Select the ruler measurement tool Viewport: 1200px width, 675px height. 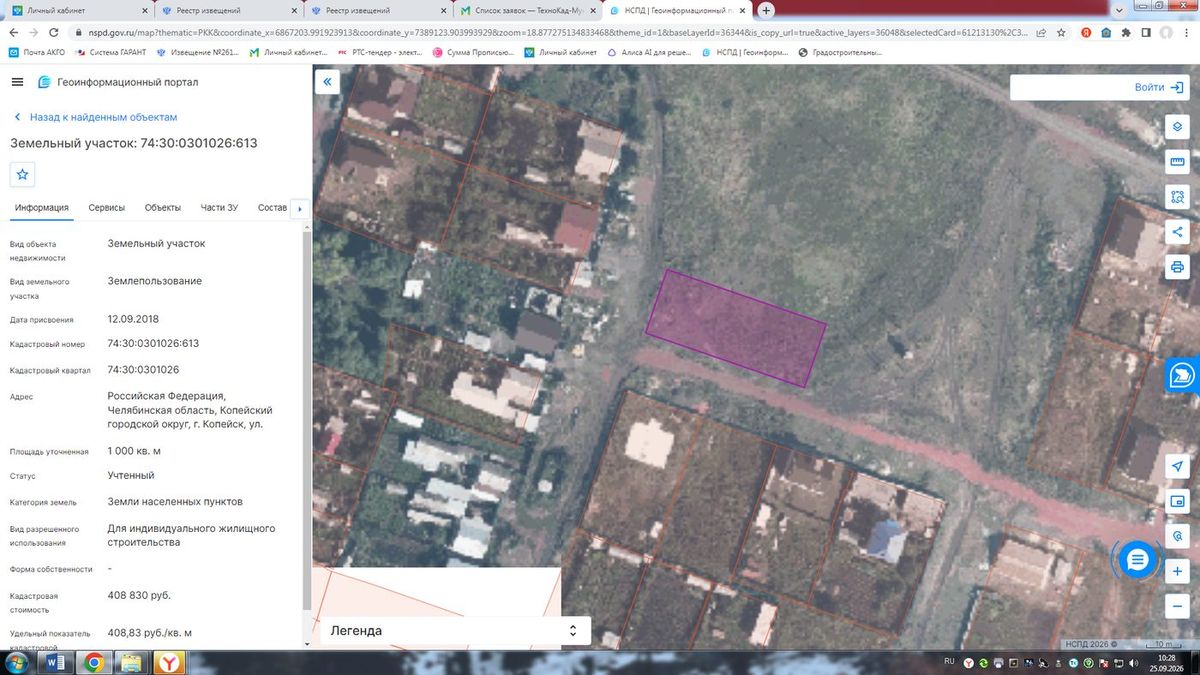[x=1177, y=162]
